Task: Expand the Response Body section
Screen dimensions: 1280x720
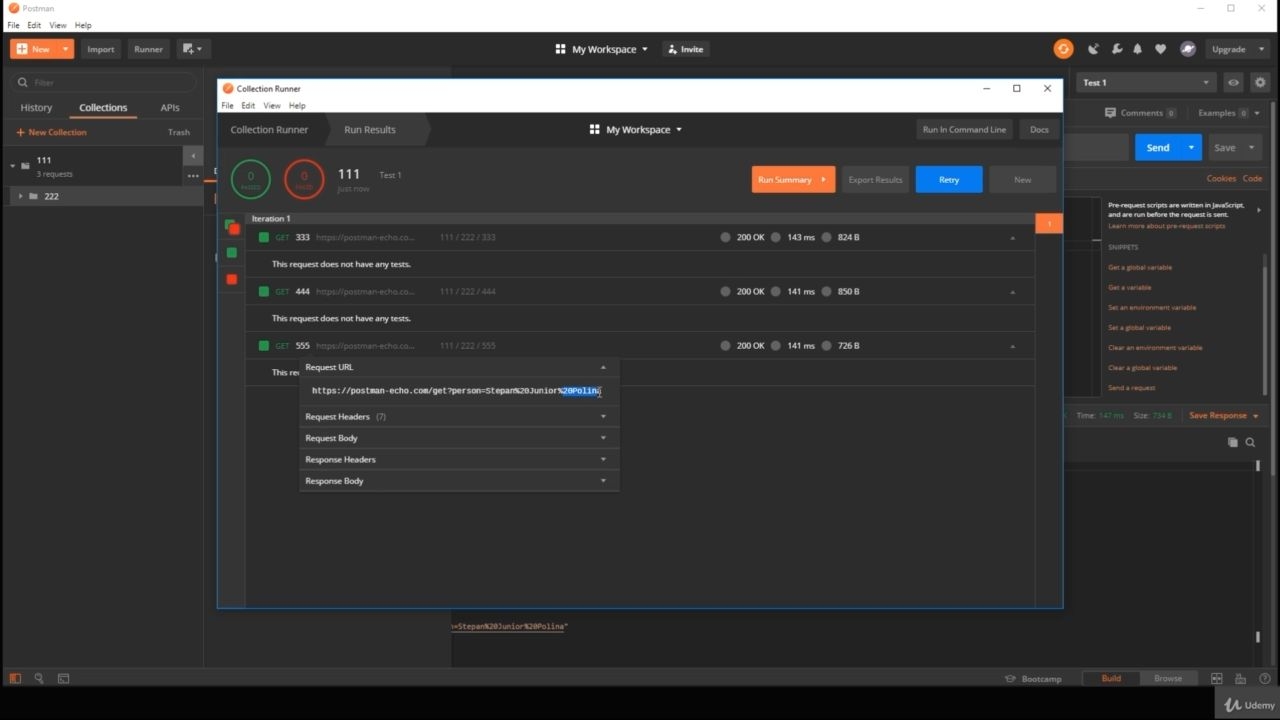Action: pos(459,481)
